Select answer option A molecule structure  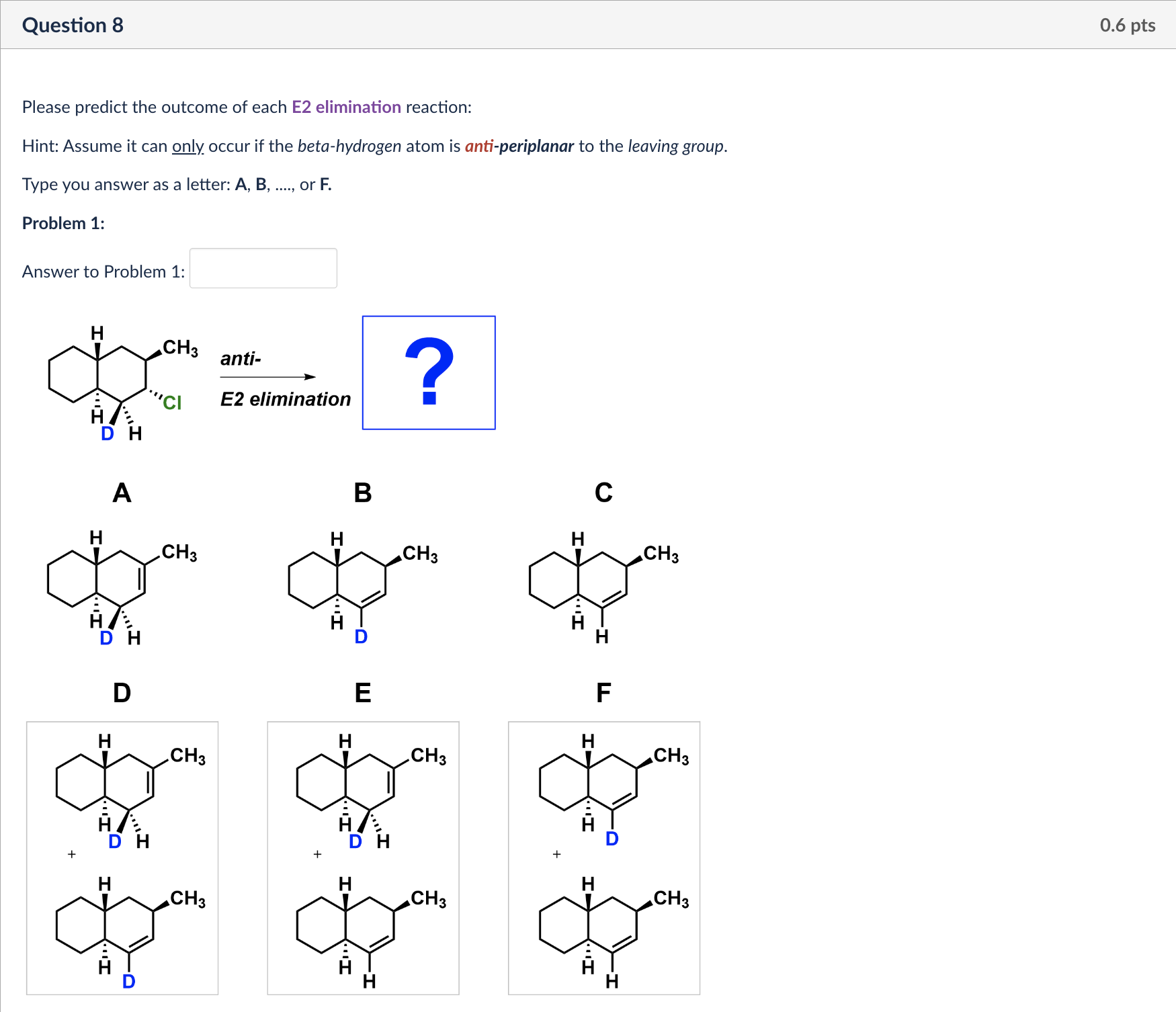tap(121, 585)
